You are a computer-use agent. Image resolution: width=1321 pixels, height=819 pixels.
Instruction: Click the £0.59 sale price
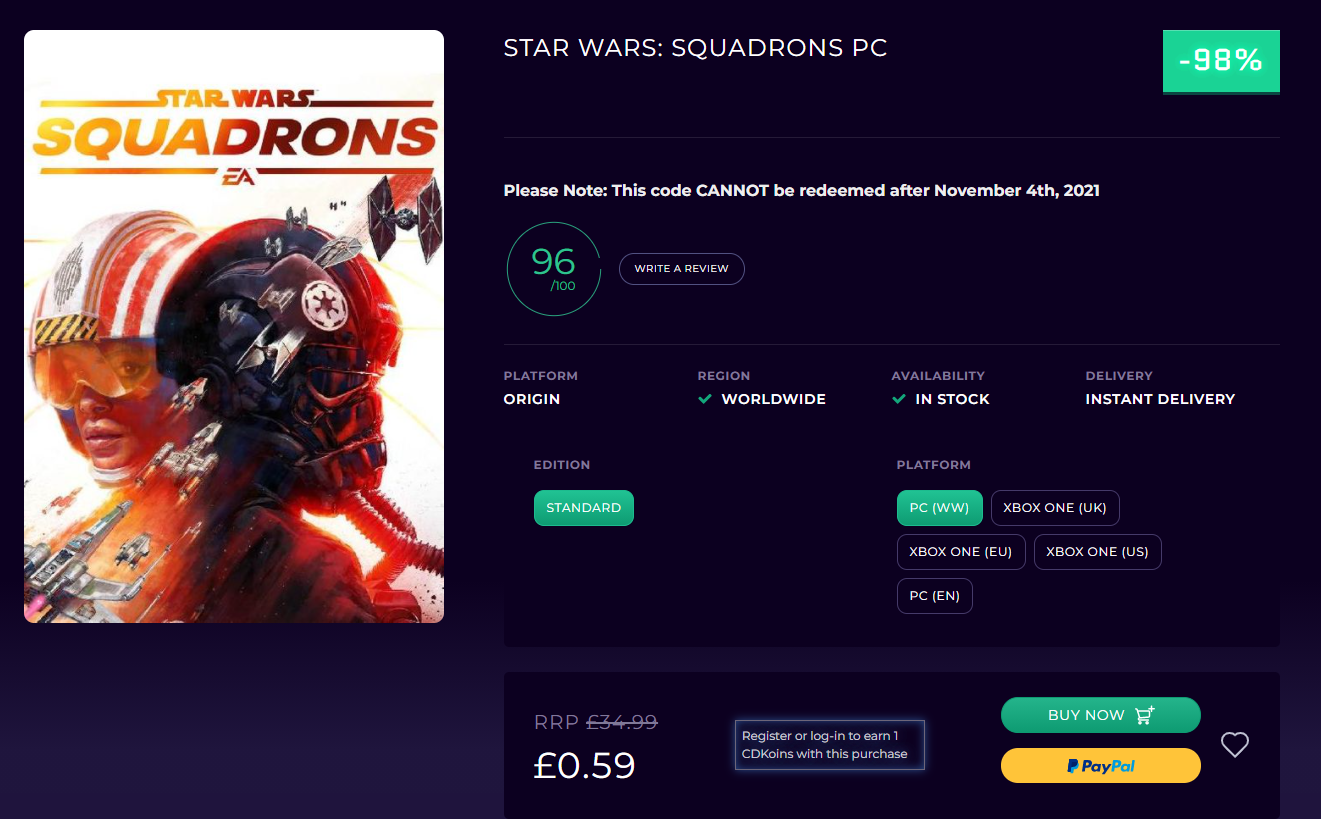coord(585,765)
